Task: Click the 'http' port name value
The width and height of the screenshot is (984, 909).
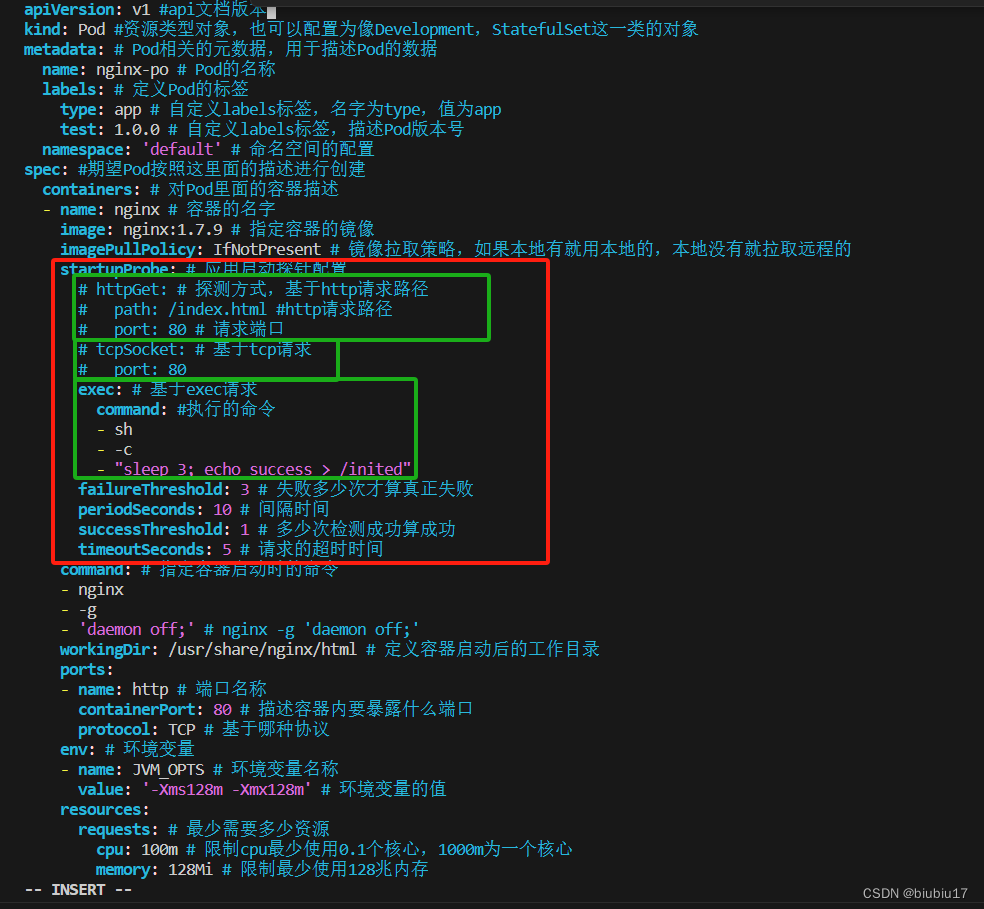Action: click(x=150, y=690)
